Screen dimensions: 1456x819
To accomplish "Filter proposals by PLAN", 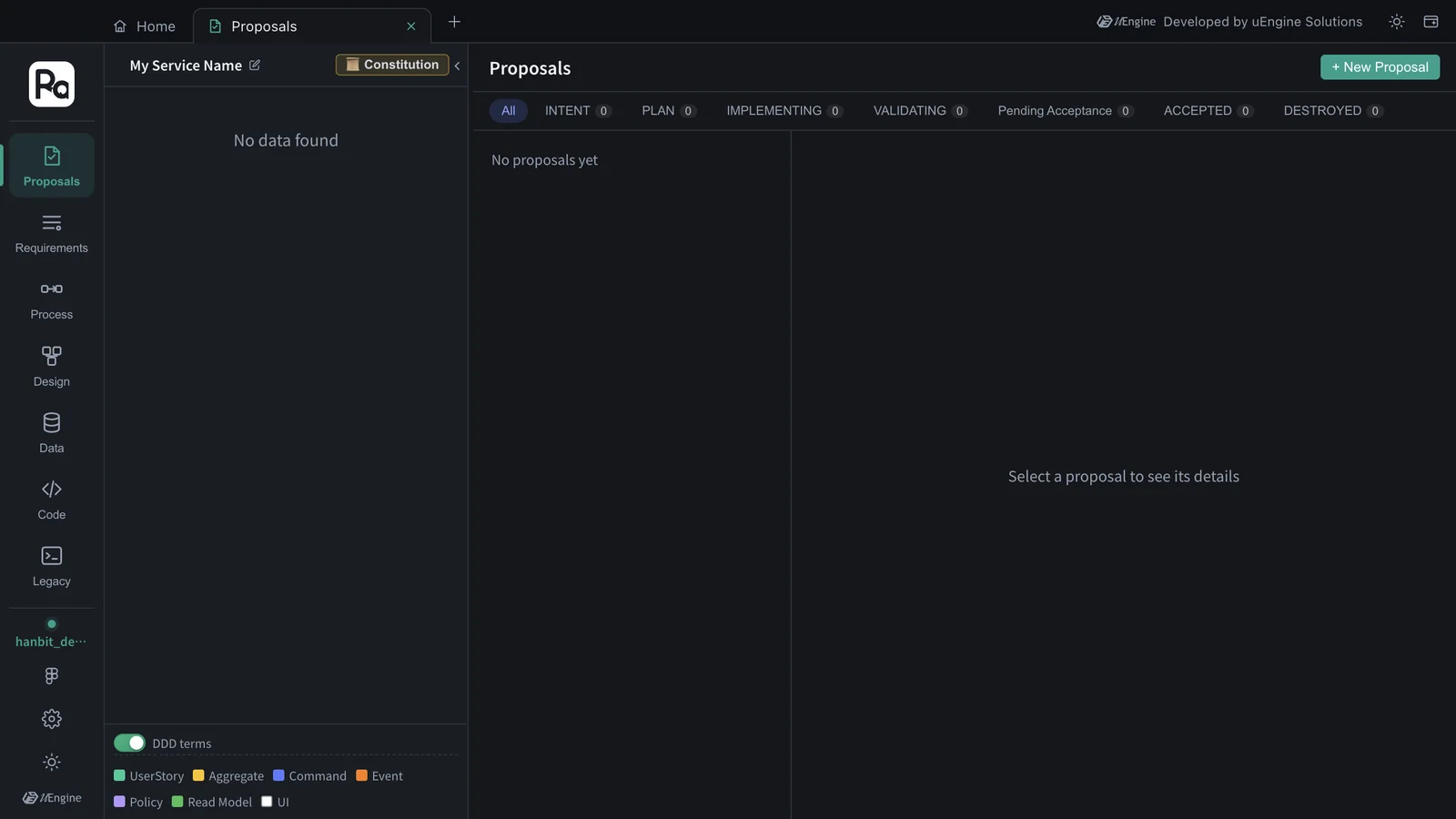I will [x=669, y=111].
